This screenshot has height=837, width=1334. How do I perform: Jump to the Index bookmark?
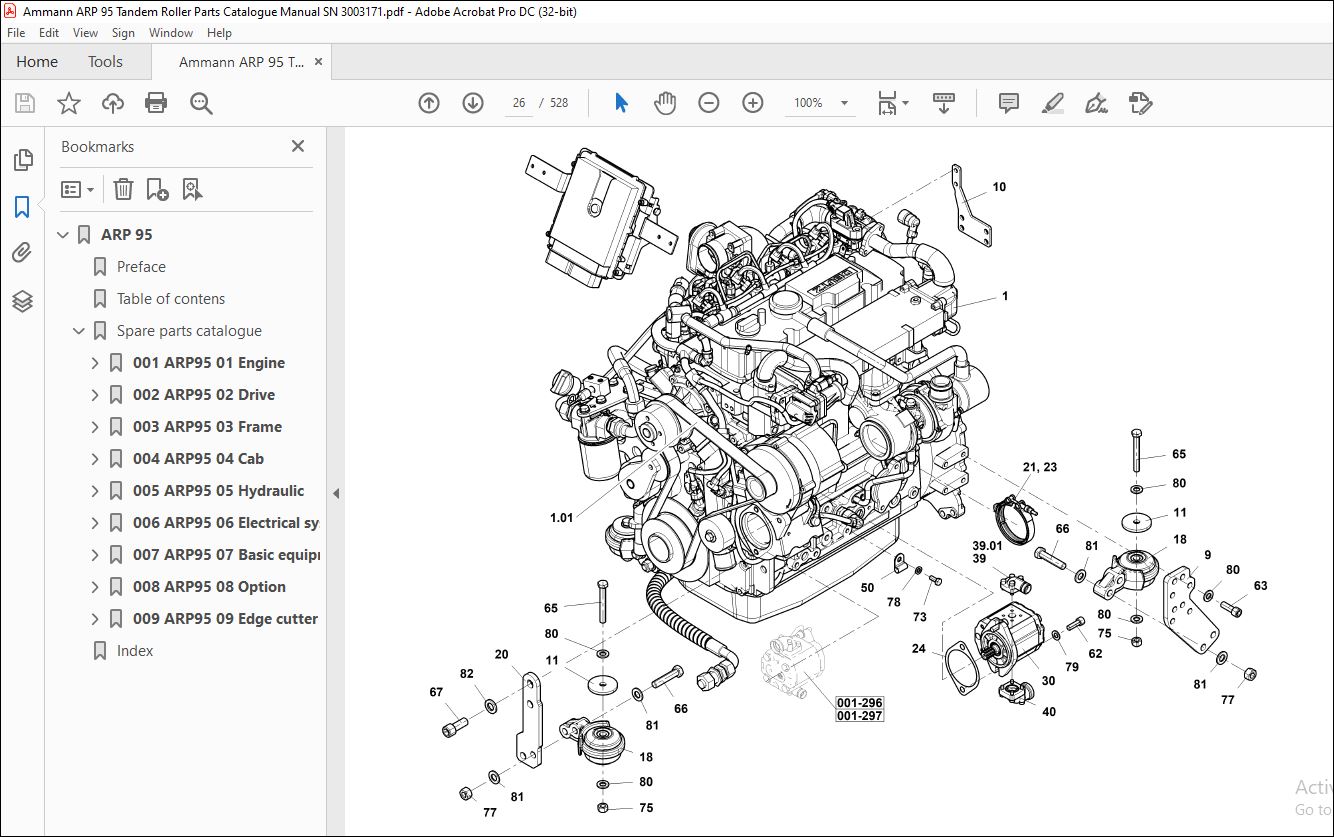point(135,651)
